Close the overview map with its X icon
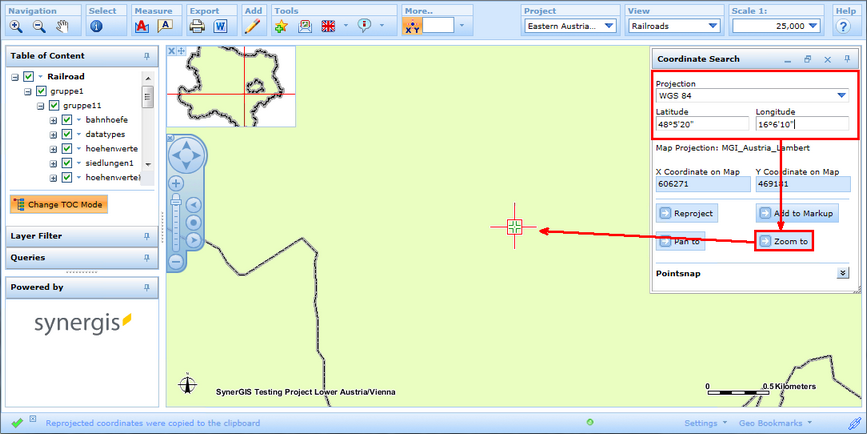 click(171, 51)
